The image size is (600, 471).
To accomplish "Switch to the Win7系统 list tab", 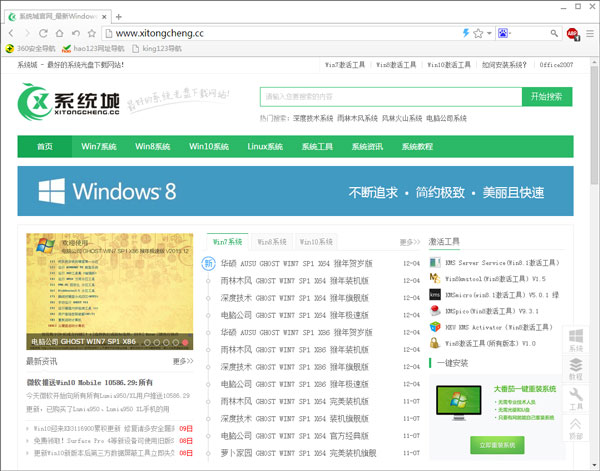I will click(x=227, y=242).
